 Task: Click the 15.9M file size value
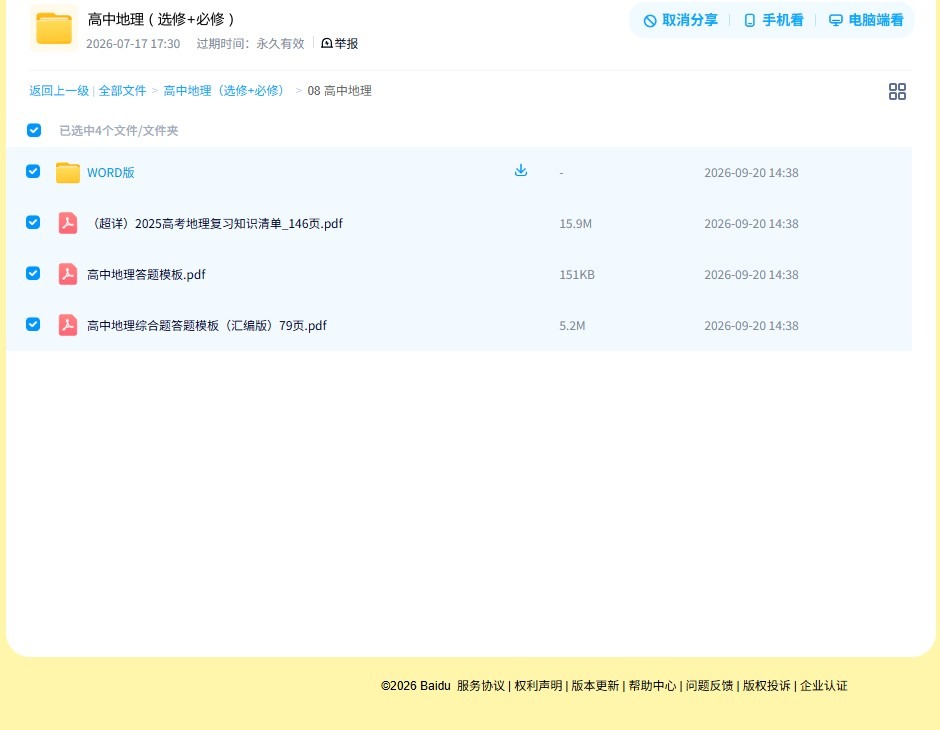click(x=576, y=224)
